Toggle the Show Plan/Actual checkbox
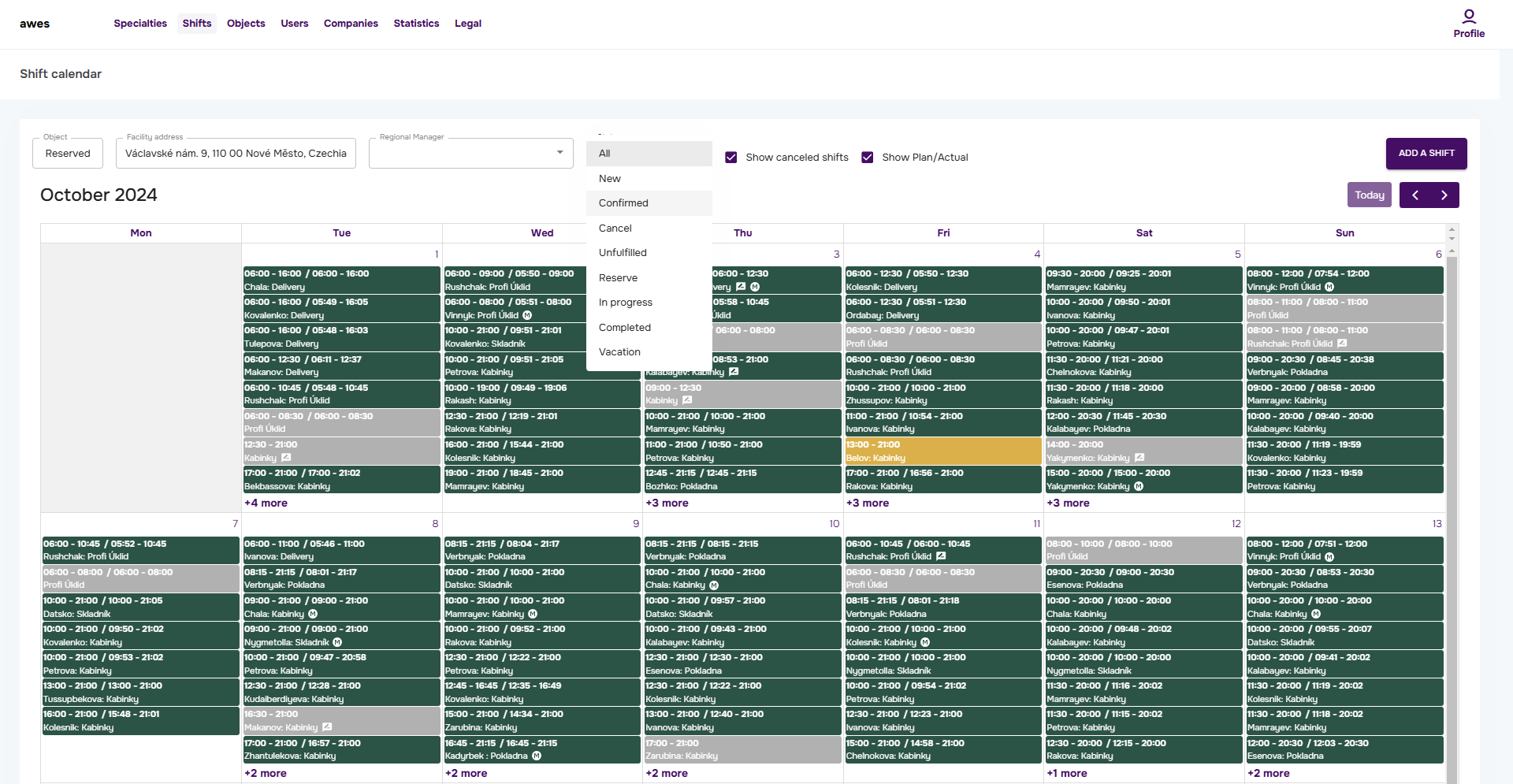This screenshot has height=784, width=1513. (x=868, y=158)
